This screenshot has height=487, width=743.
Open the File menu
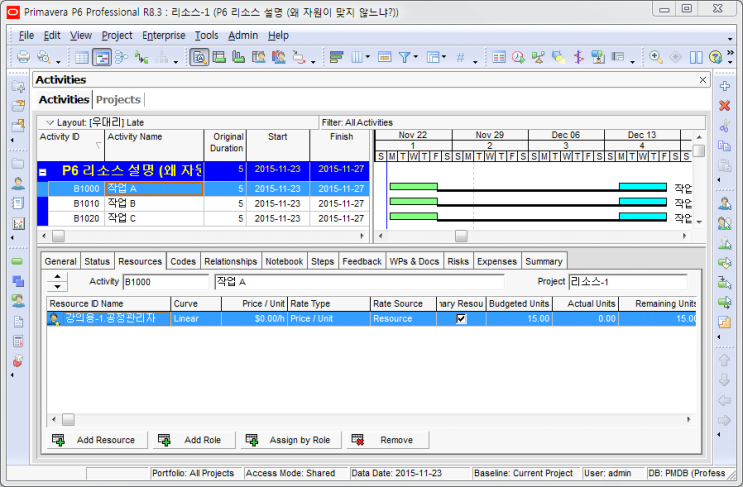tap(26, 36)
